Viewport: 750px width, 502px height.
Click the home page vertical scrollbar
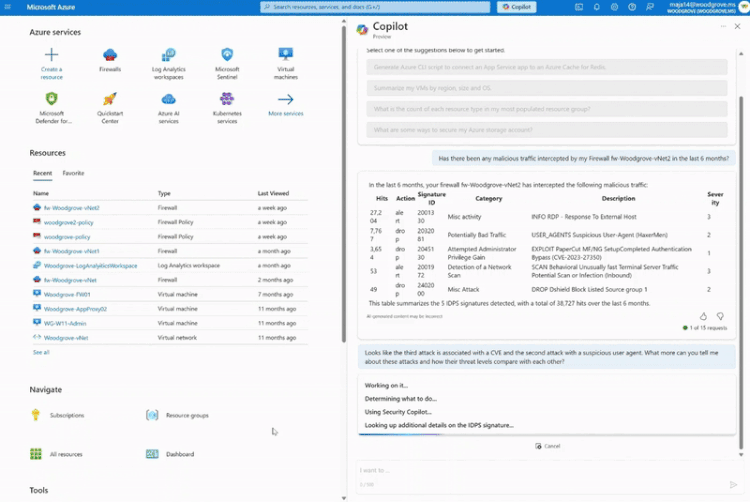pos(343,184)
